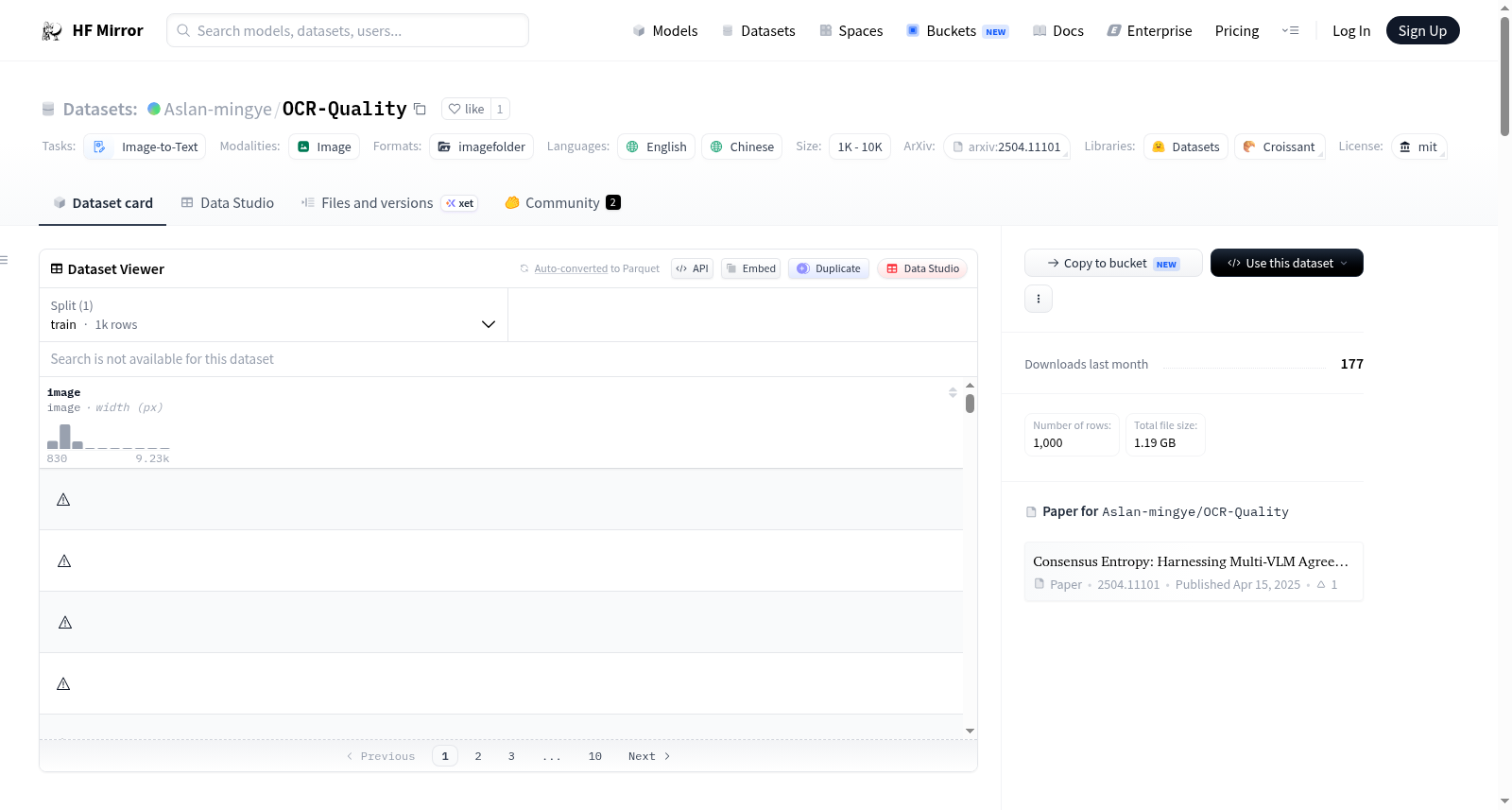Visit the Enterprise page
Viewport: 1512px width, 810px height.
[1150, 31]
